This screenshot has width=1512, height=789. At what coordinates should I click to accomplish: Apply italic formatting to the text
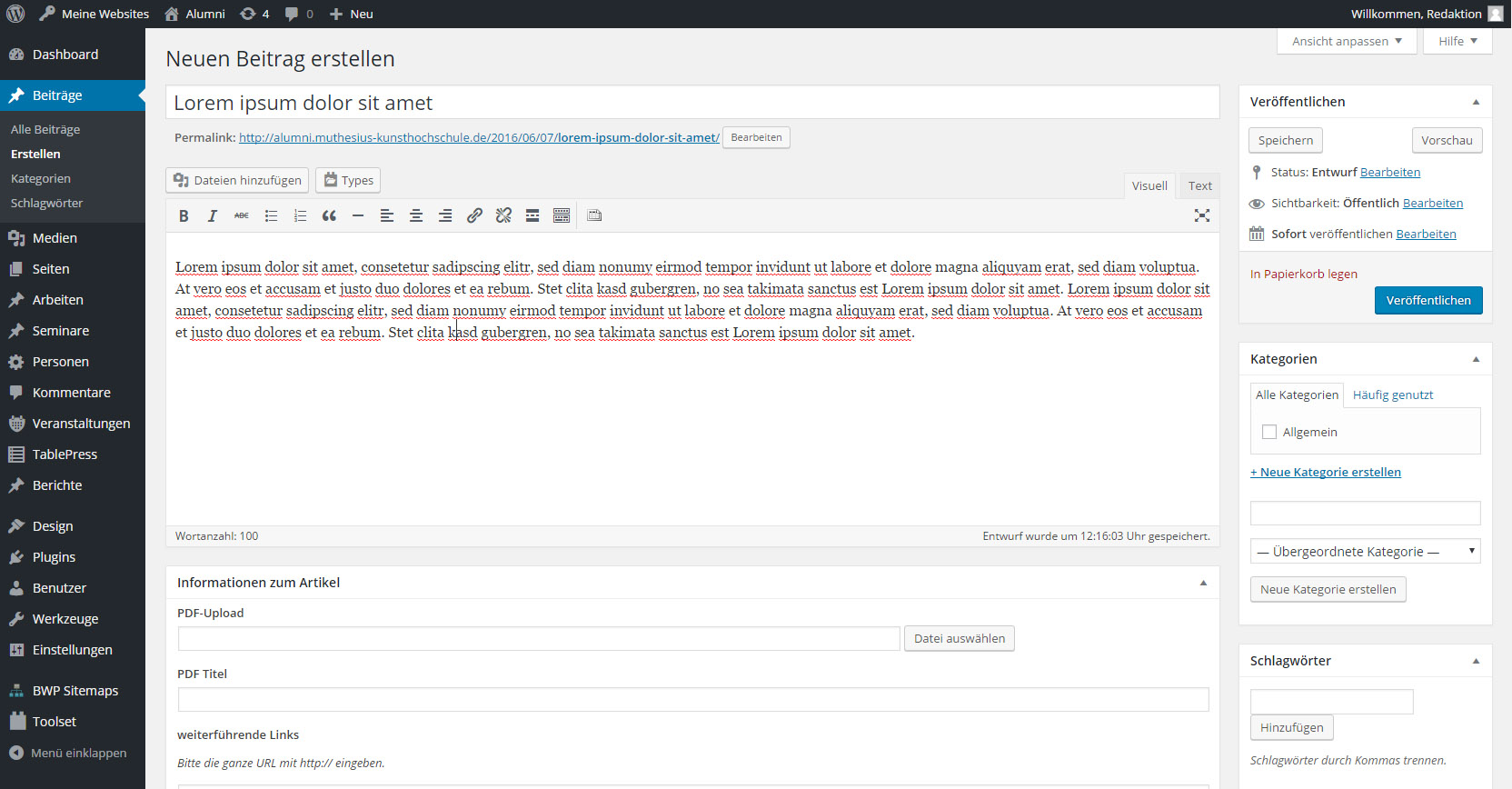coord(213,216)
